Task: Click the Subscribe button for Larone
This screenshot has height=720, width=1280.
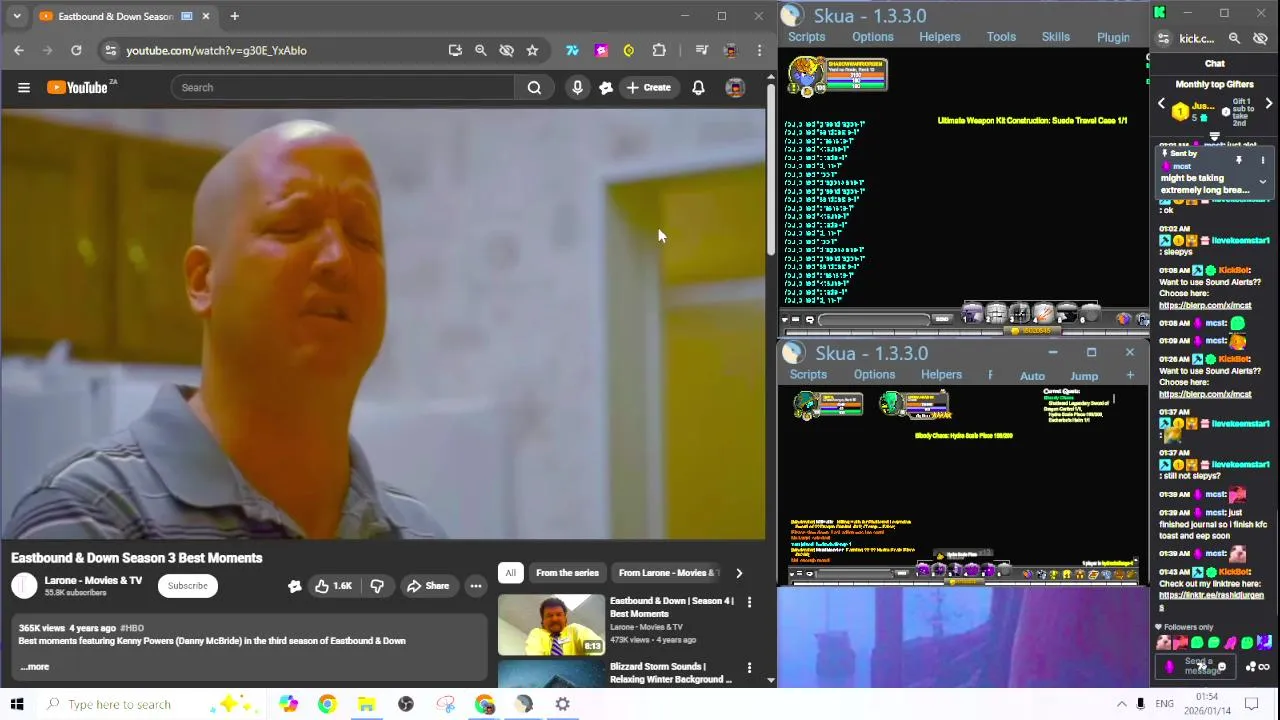Action: (x=187, y=586)
